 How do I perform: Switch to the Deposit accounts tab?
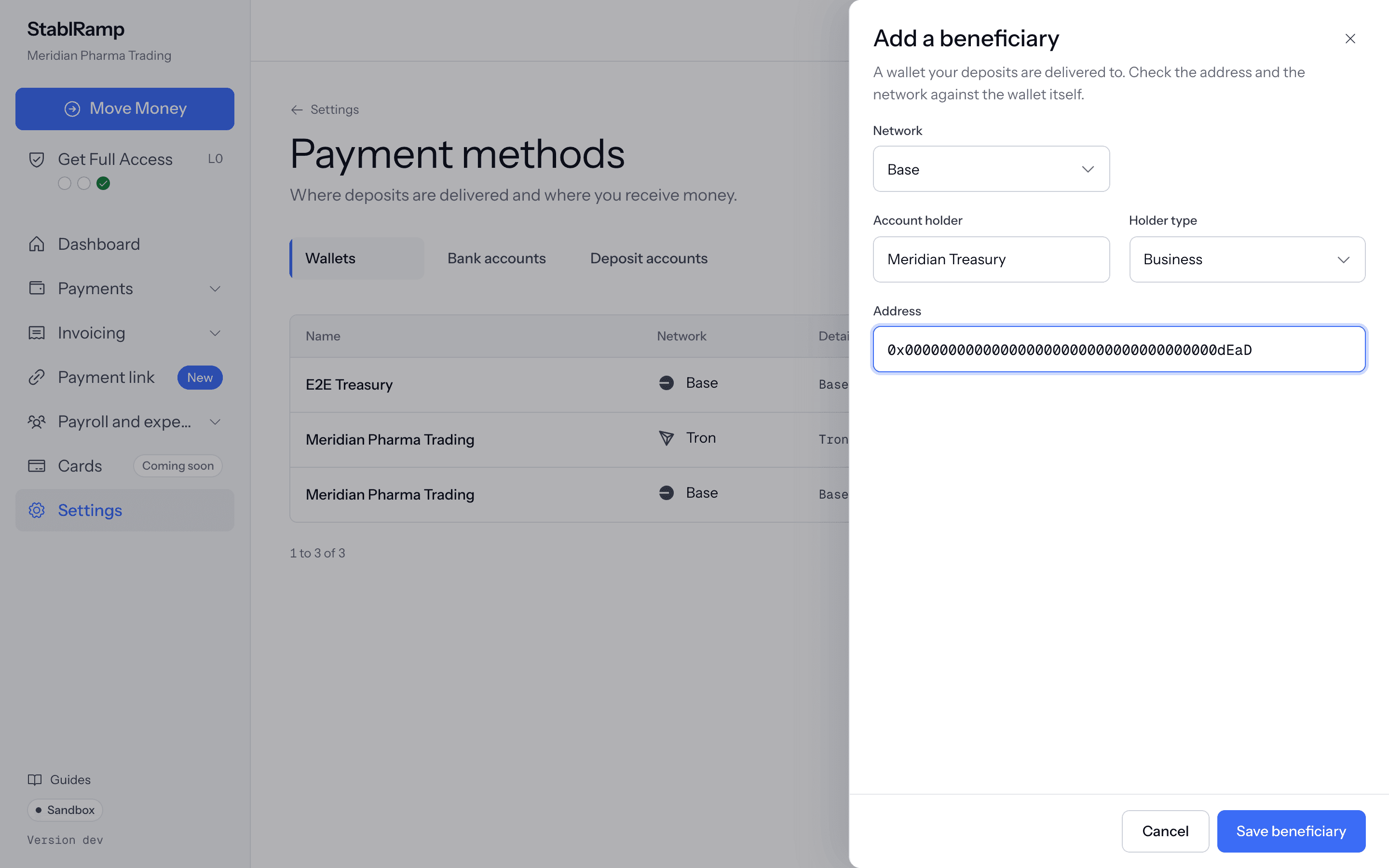649,258
